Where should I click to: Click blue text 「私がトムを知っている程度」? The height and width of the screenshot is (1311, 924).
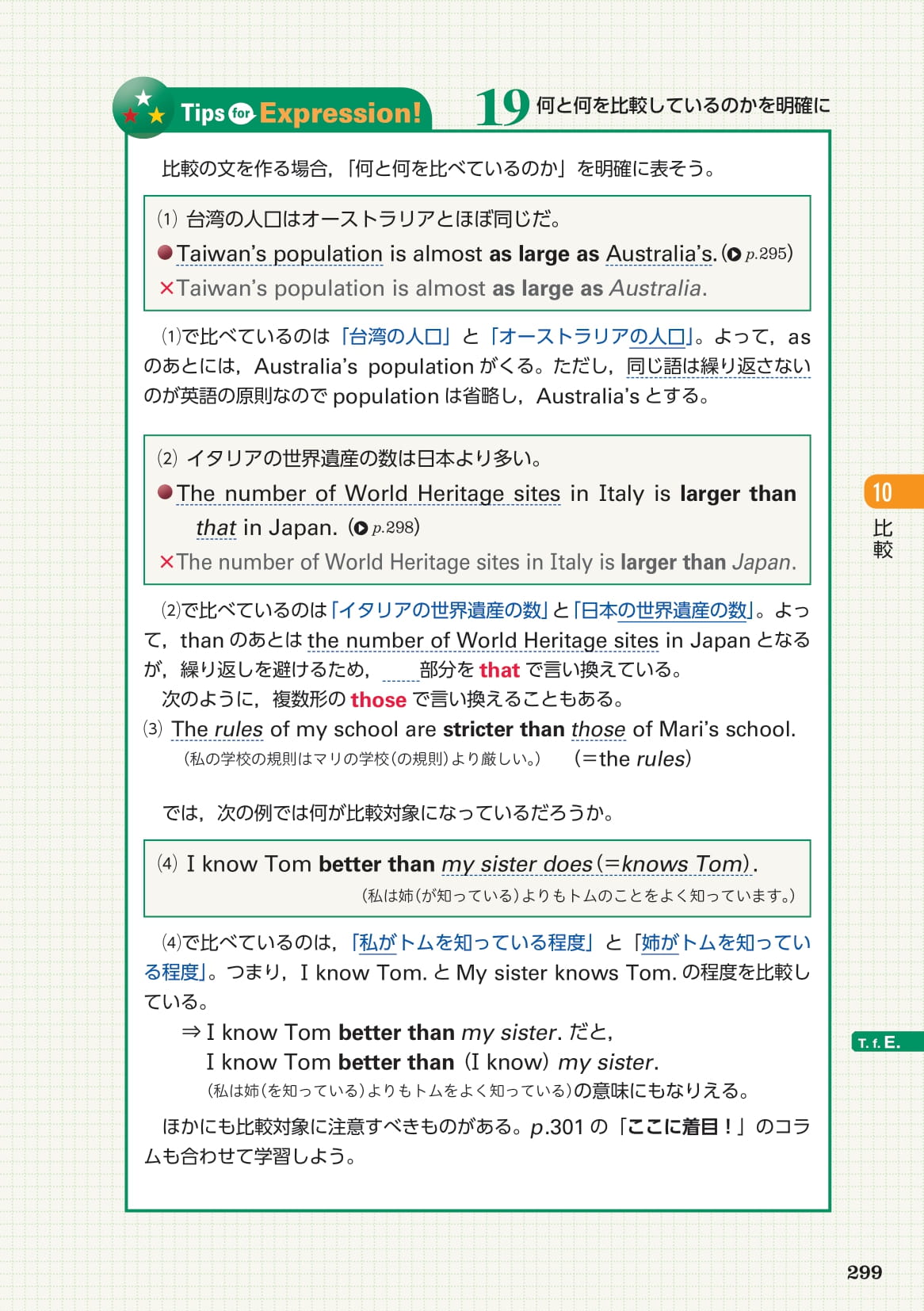(472, 942)
